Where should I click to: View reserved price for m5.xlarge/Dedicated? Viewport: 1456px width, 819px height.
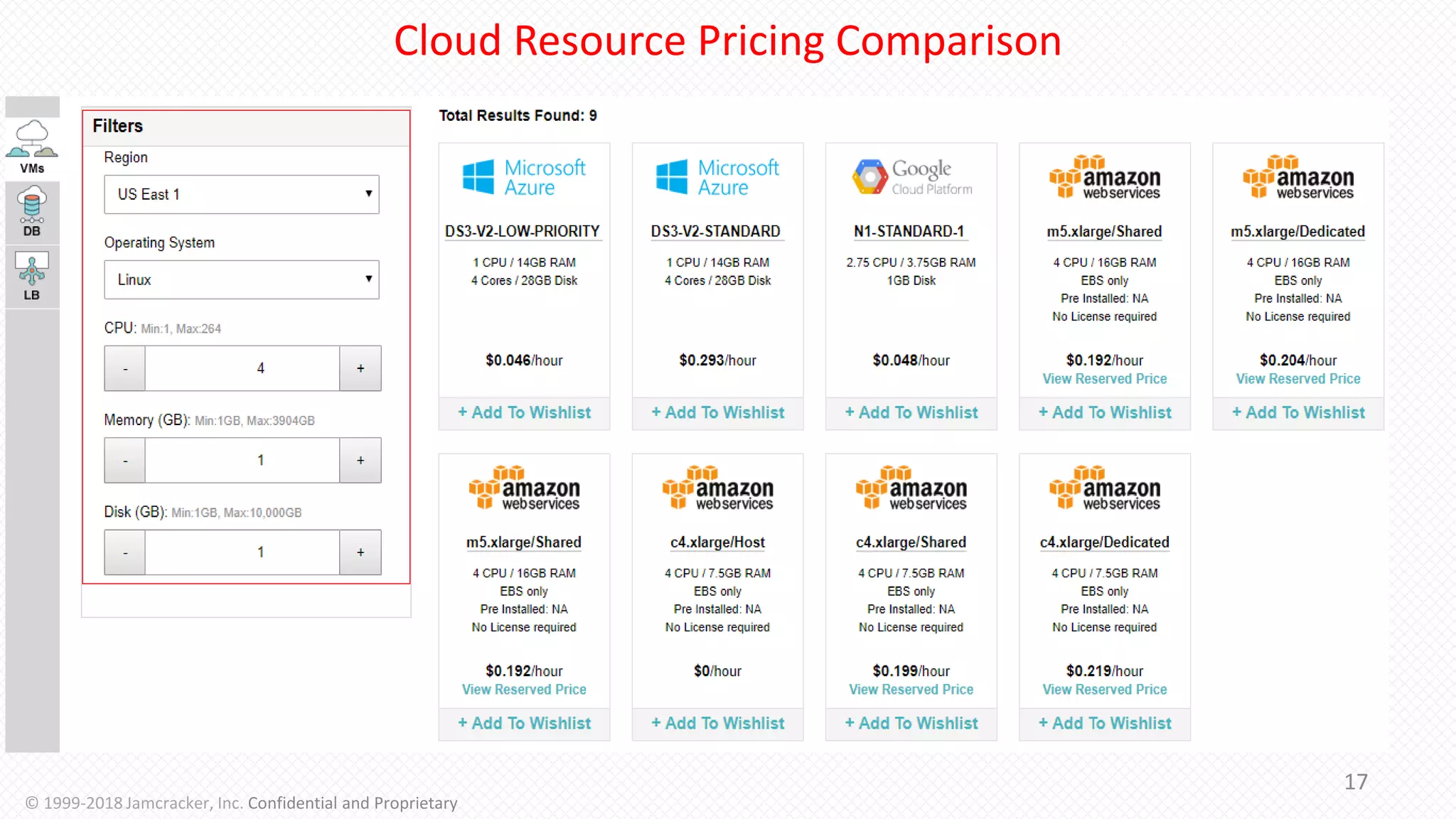[1298, 379]
